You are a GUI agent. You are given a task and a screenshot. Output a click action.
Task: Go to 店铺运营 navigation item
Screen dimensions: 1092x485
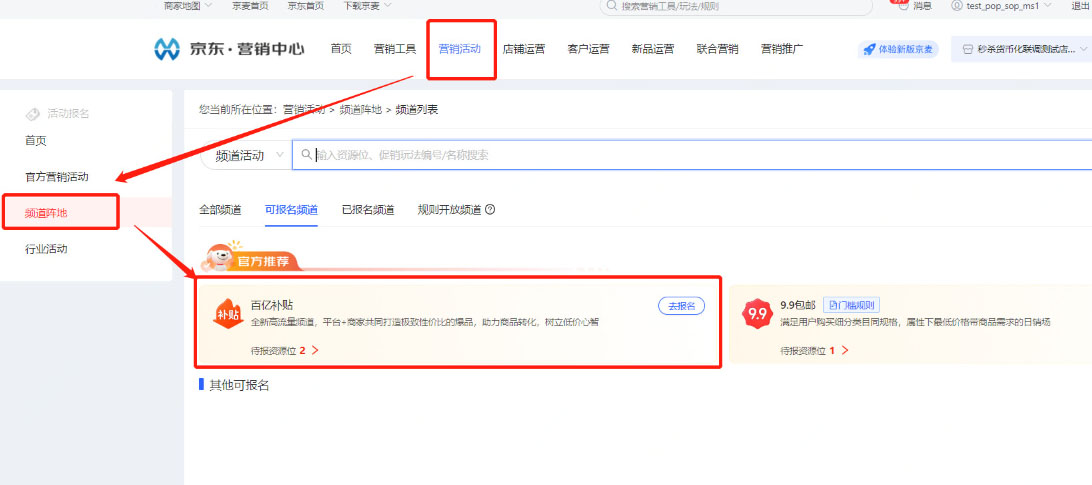[x=524, y=49]
